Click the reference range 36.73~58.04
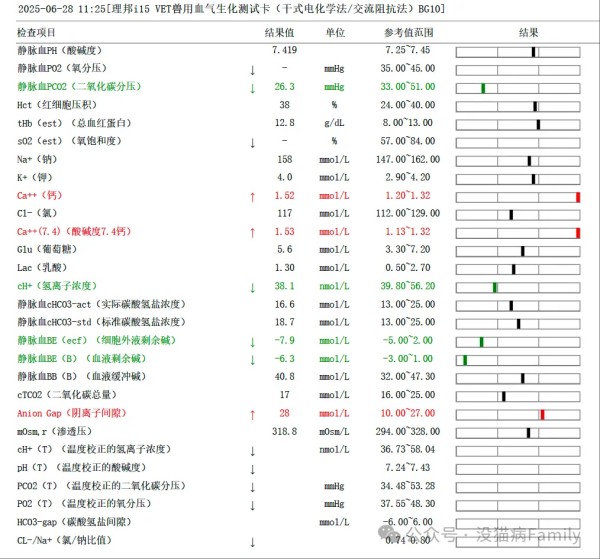The height and width of the screenshot is (559, 600). [x=408, y=449]
